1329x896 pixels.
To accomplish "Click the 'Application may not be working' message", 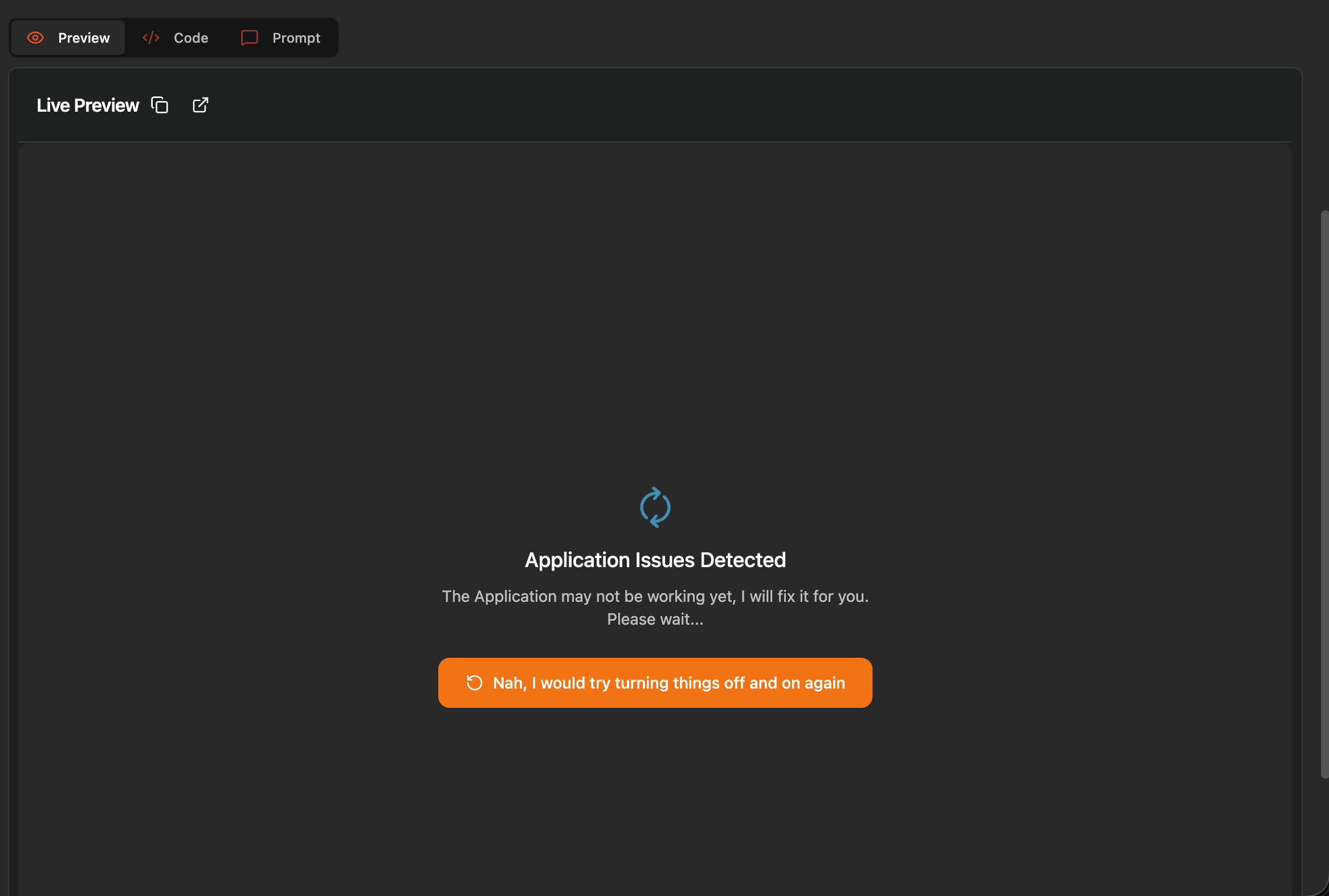I will [x=655, y=596].
